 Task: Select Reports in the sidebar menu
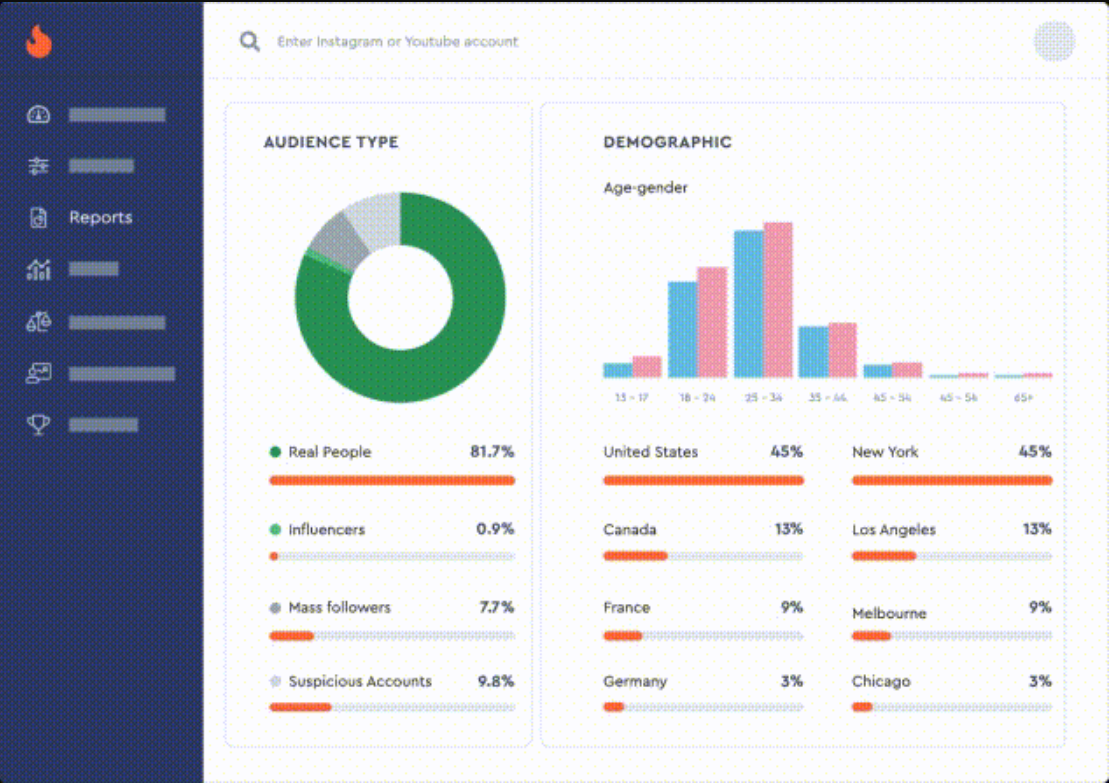click(99, 217)
